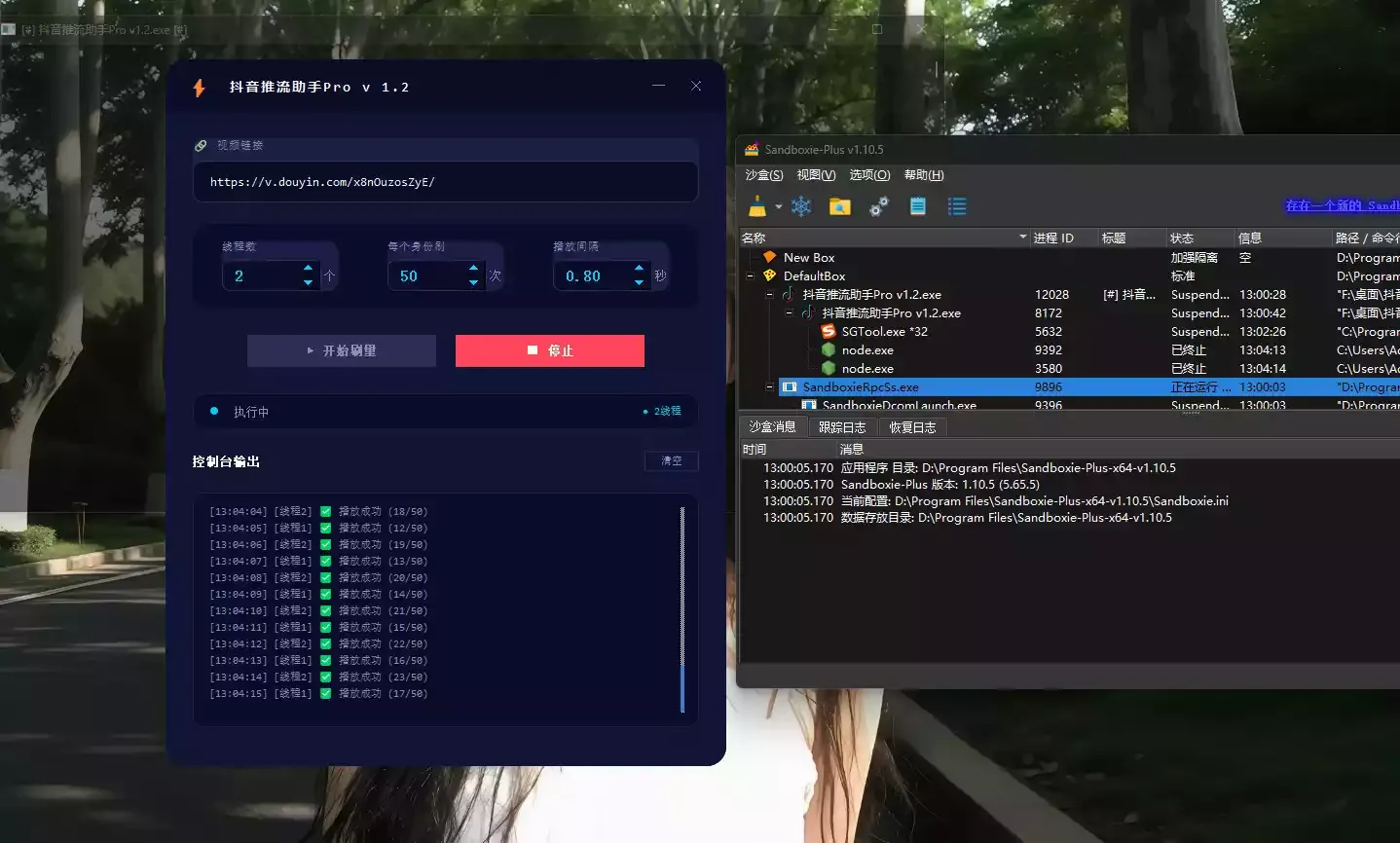
Task: Click the lightning bolt logo of 抖音推流助手Pro
Action: coord(200,88)
